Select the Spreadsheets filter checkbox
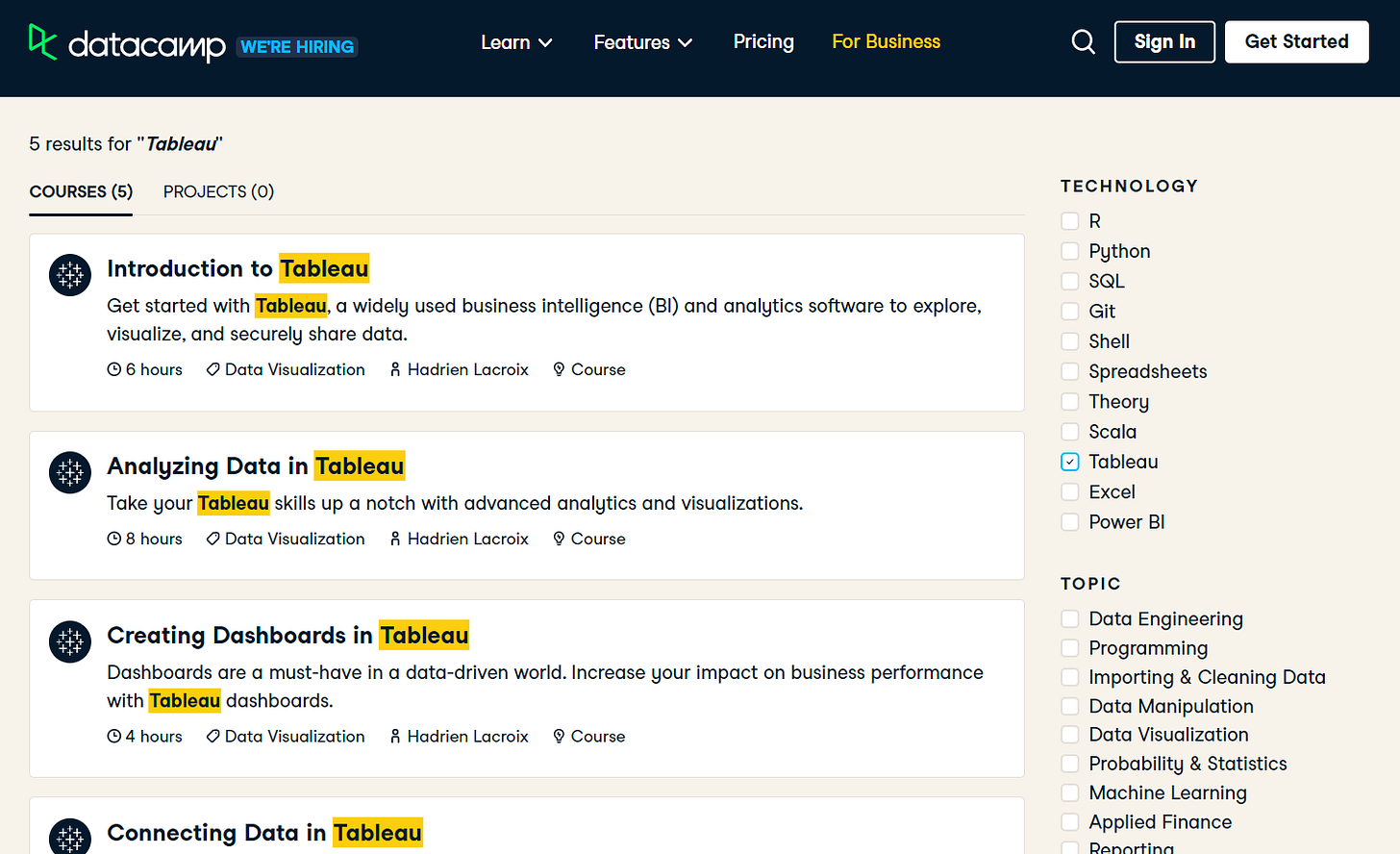1400x854 pixels. pyautogui.click(x=1070, y=371)
